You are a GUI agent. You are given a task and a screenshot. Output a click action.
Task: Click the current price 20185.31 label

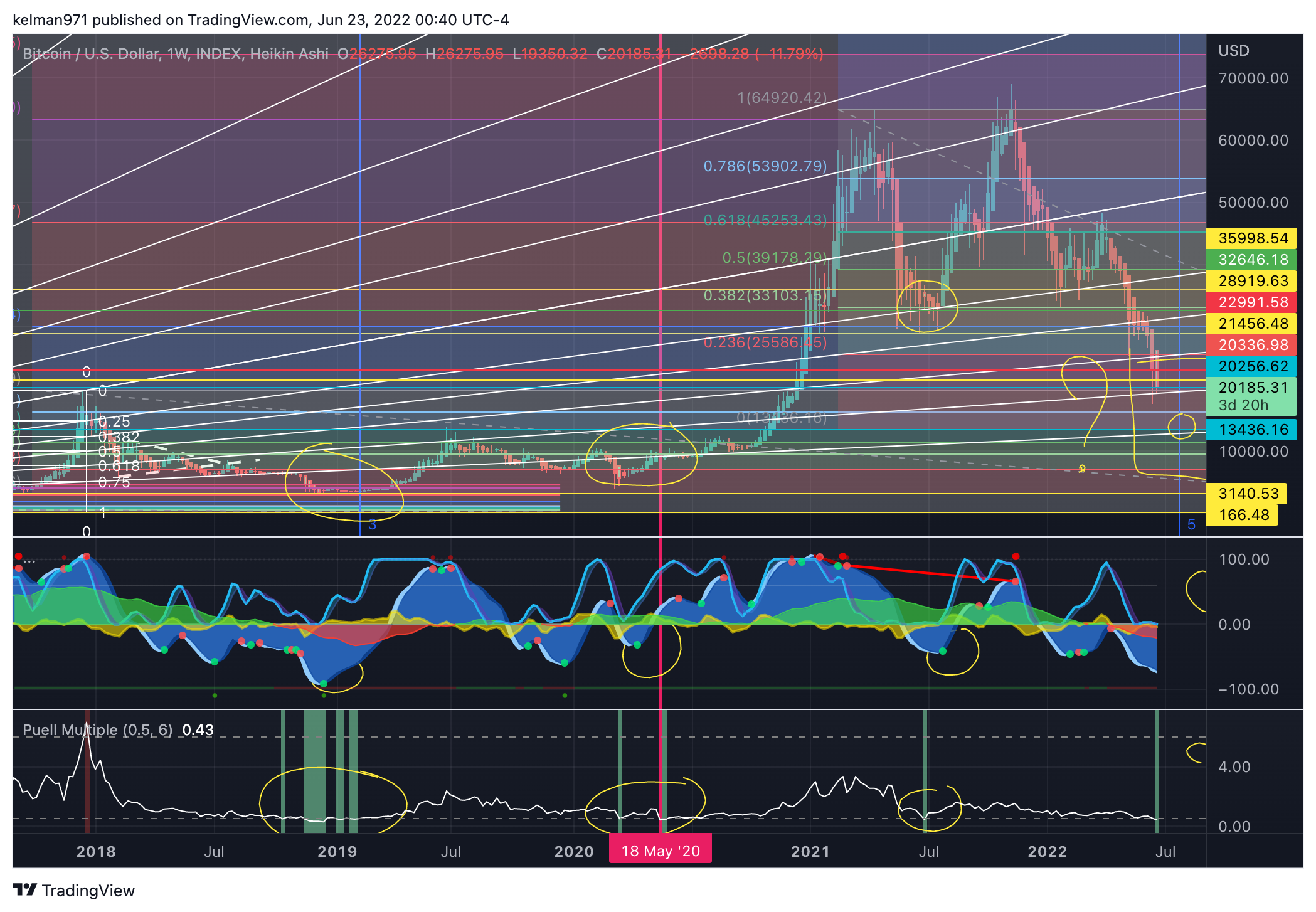click(1251, 396)
